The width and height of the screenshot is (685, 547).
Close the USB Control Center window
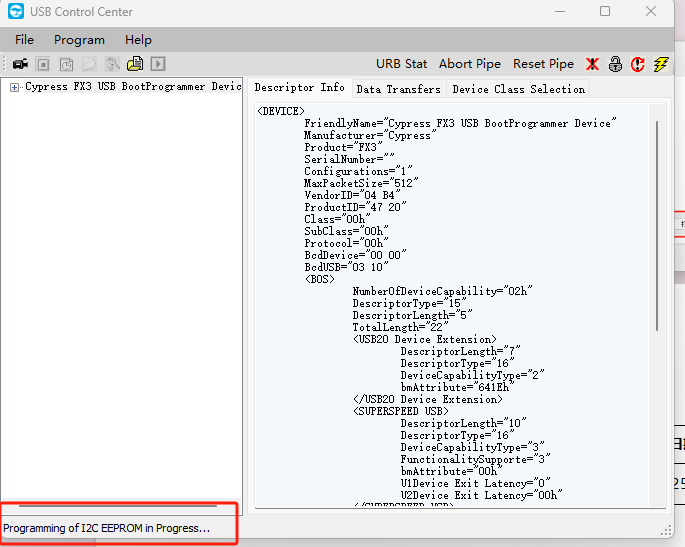point(651,11)
